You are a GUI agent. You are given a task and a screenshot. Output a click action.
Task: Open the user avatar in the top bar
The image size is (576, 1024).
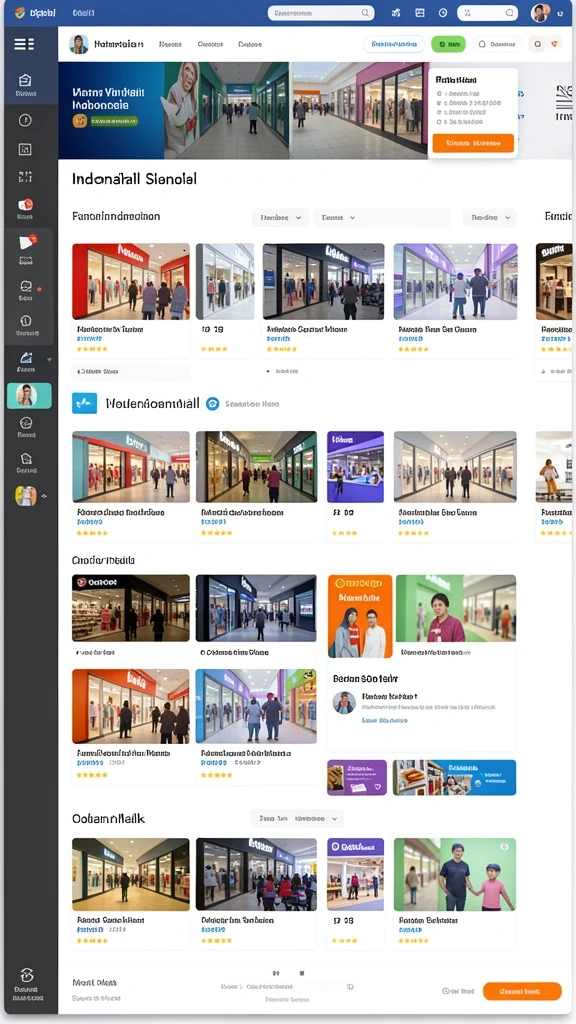tap(540, 12)
